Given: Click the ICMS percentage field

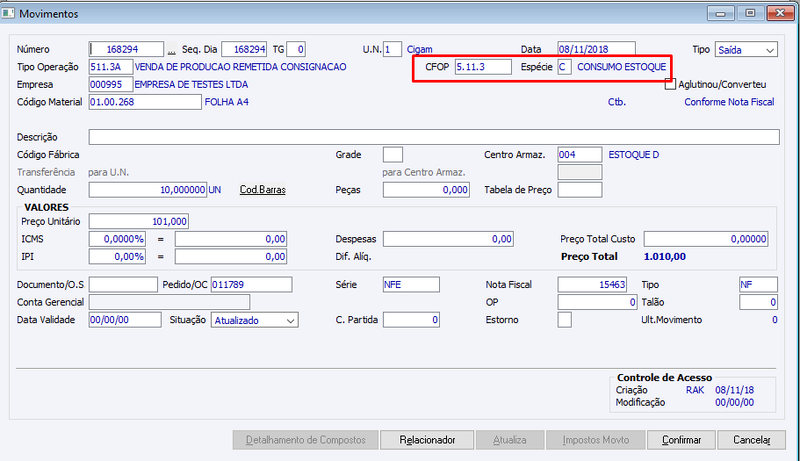Looking at the screenshot, I should (x=117, y=239).
